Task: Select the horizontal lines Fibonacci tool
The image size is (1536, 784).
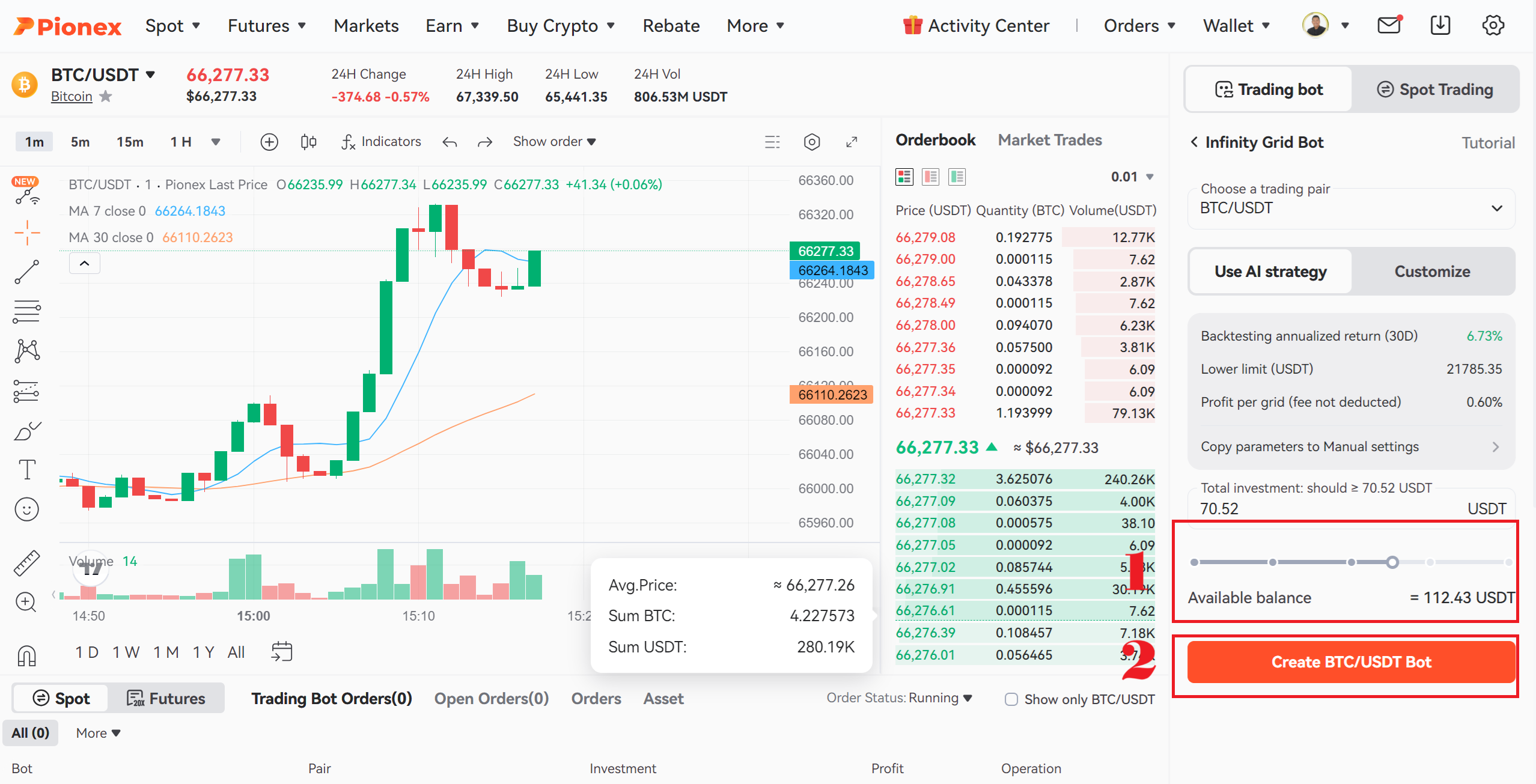Action: pos(27,312)
